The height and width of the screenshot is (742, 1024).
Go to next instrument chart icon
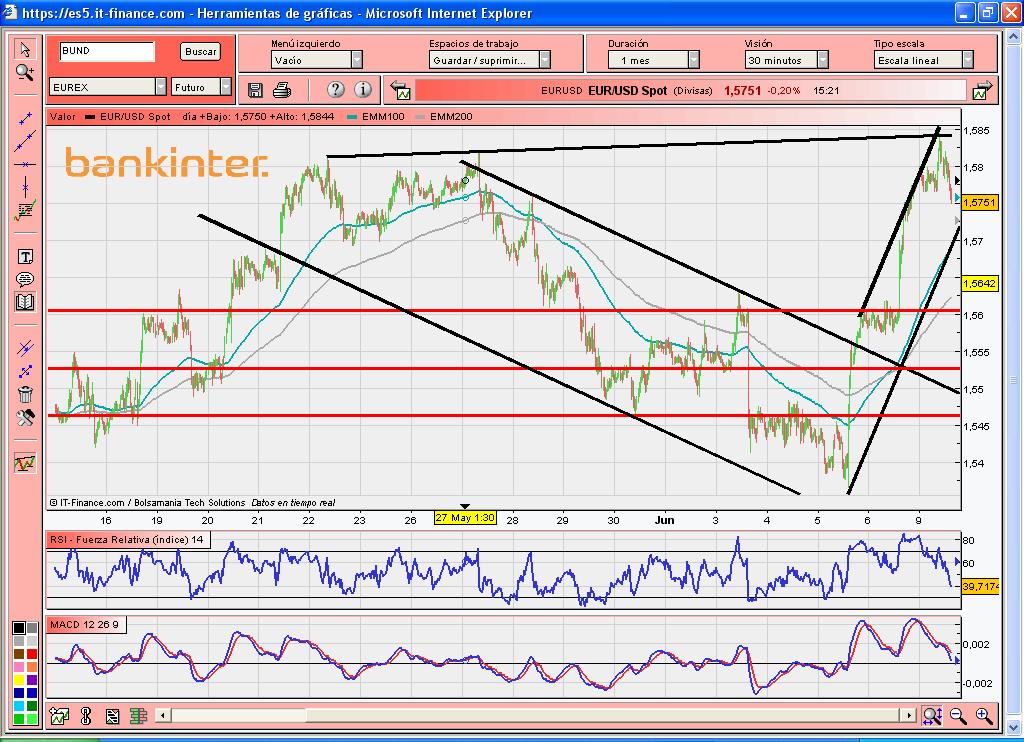982,90
